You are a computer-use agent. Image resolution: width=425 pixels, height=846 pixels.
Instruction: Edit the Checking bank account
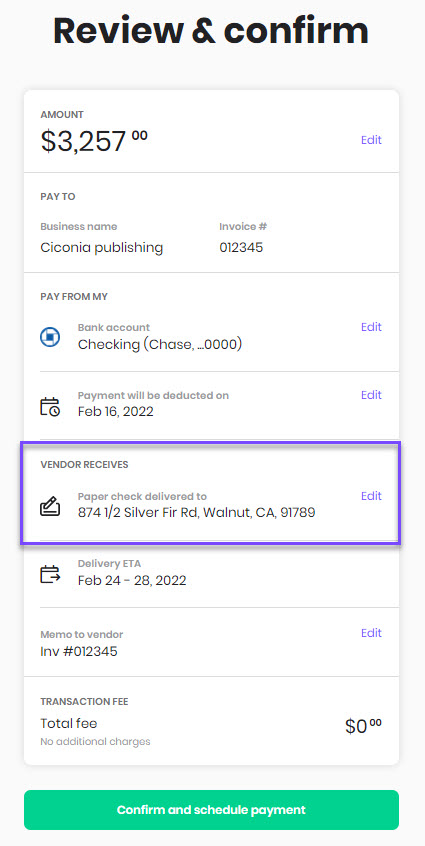click(371, 327)
